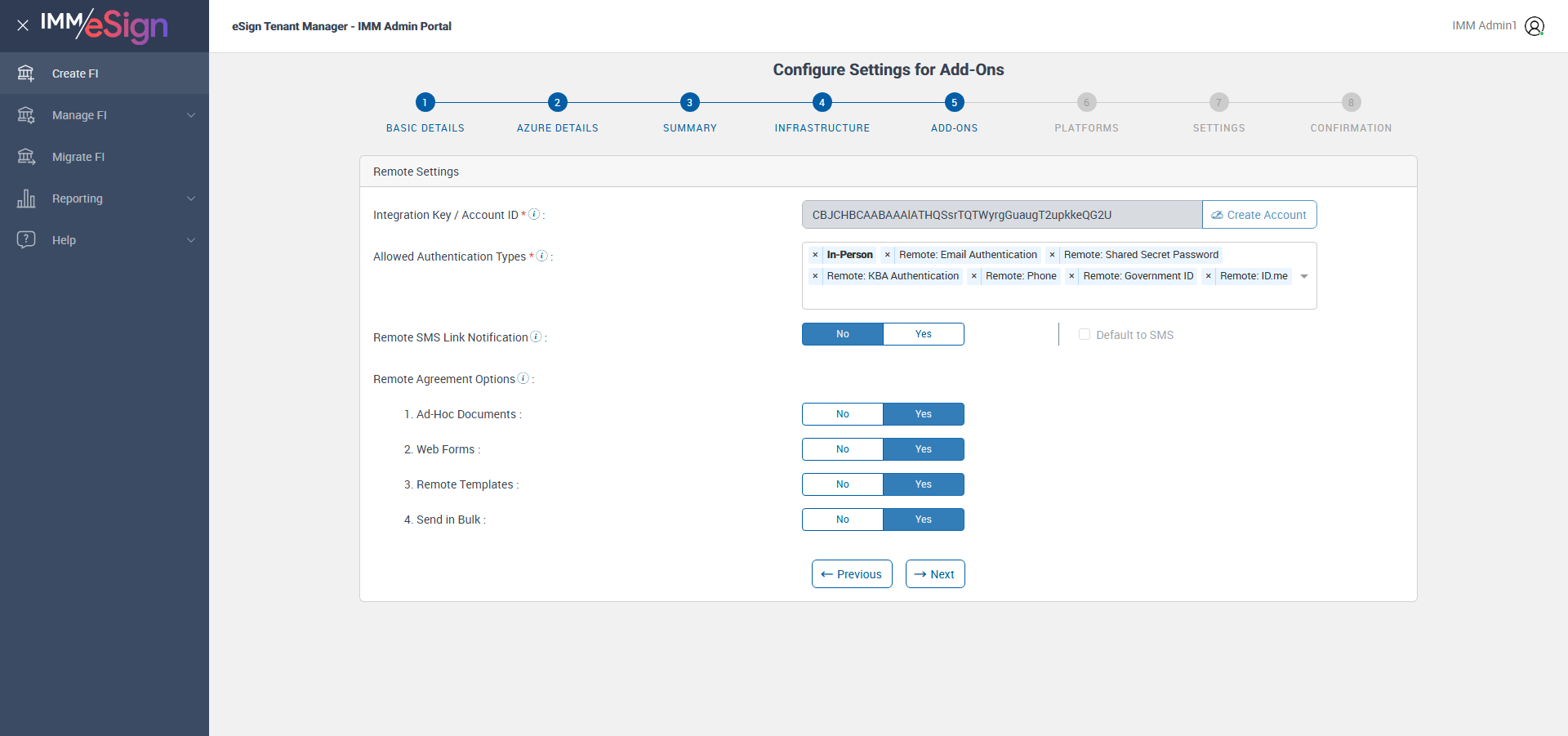Set Web Forms to No
Viewport: 1568px width, 736px height.
click(843, 449)
